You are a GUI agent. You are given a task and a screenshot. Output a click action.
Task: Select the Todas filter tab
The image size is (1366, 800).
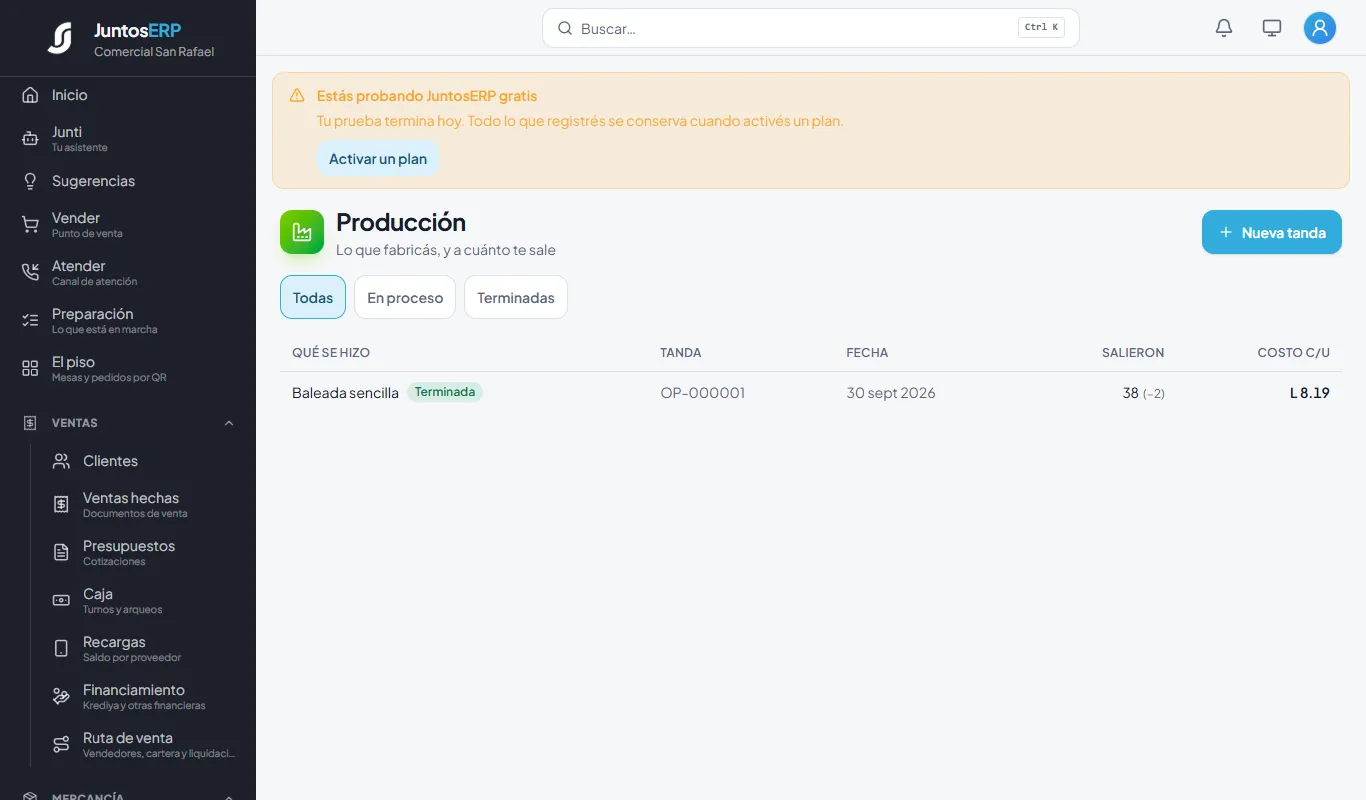pyautogui.click(x=313, y=297)
